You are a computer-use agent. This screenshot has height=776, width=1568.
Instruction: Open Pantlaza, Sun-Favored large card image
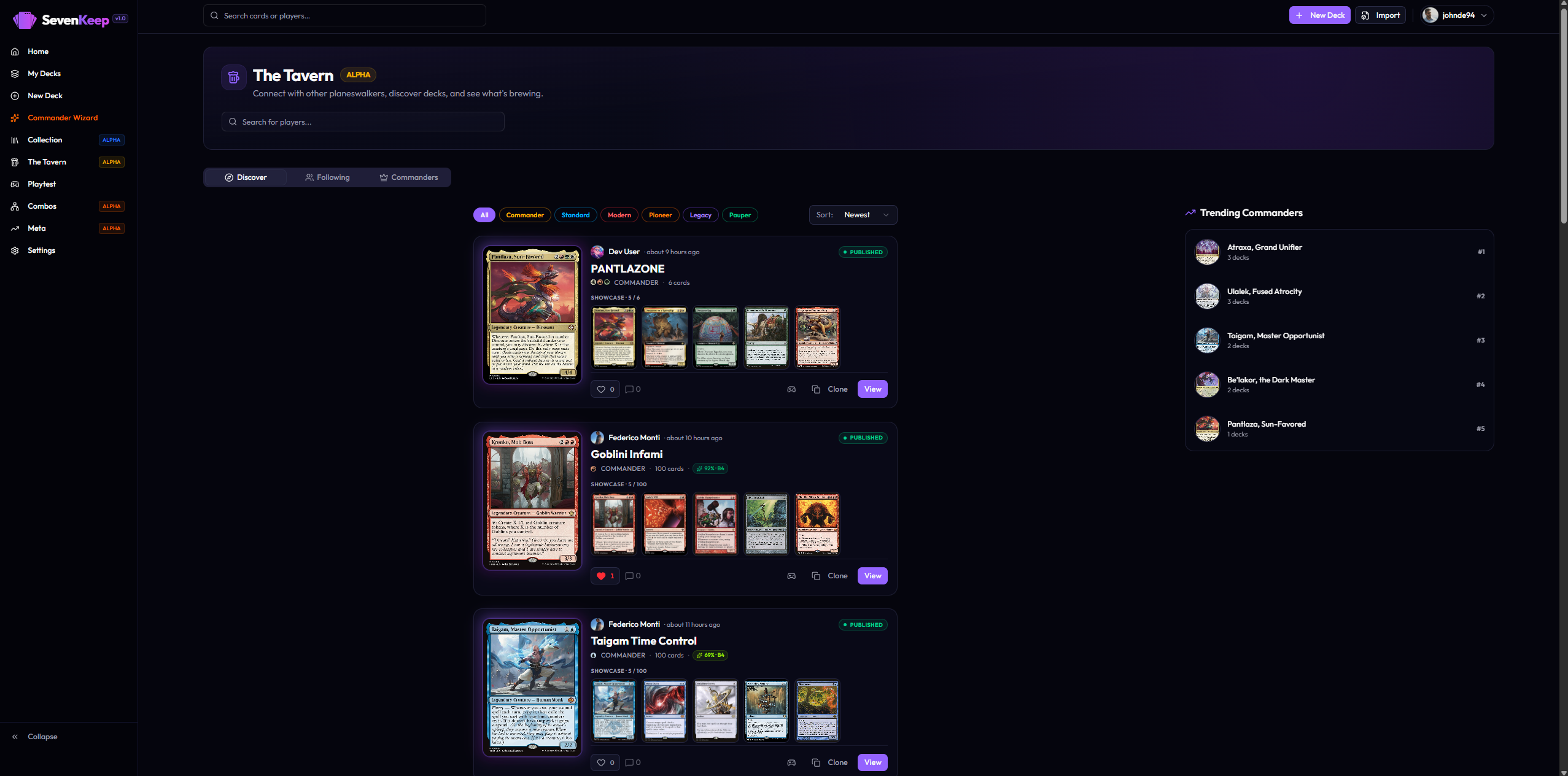pyautogui.click(x=532, y=315)
